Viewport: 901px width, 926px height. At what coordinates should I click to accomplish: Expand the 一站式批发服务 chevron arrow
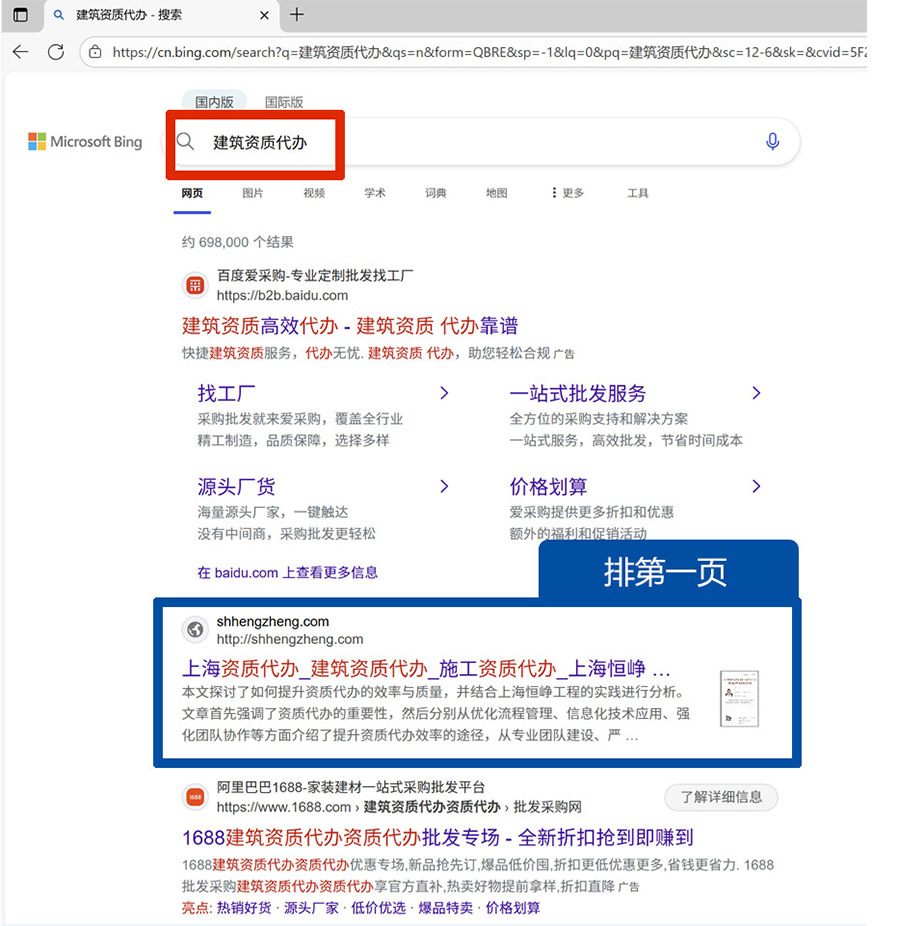coord(756,393)
